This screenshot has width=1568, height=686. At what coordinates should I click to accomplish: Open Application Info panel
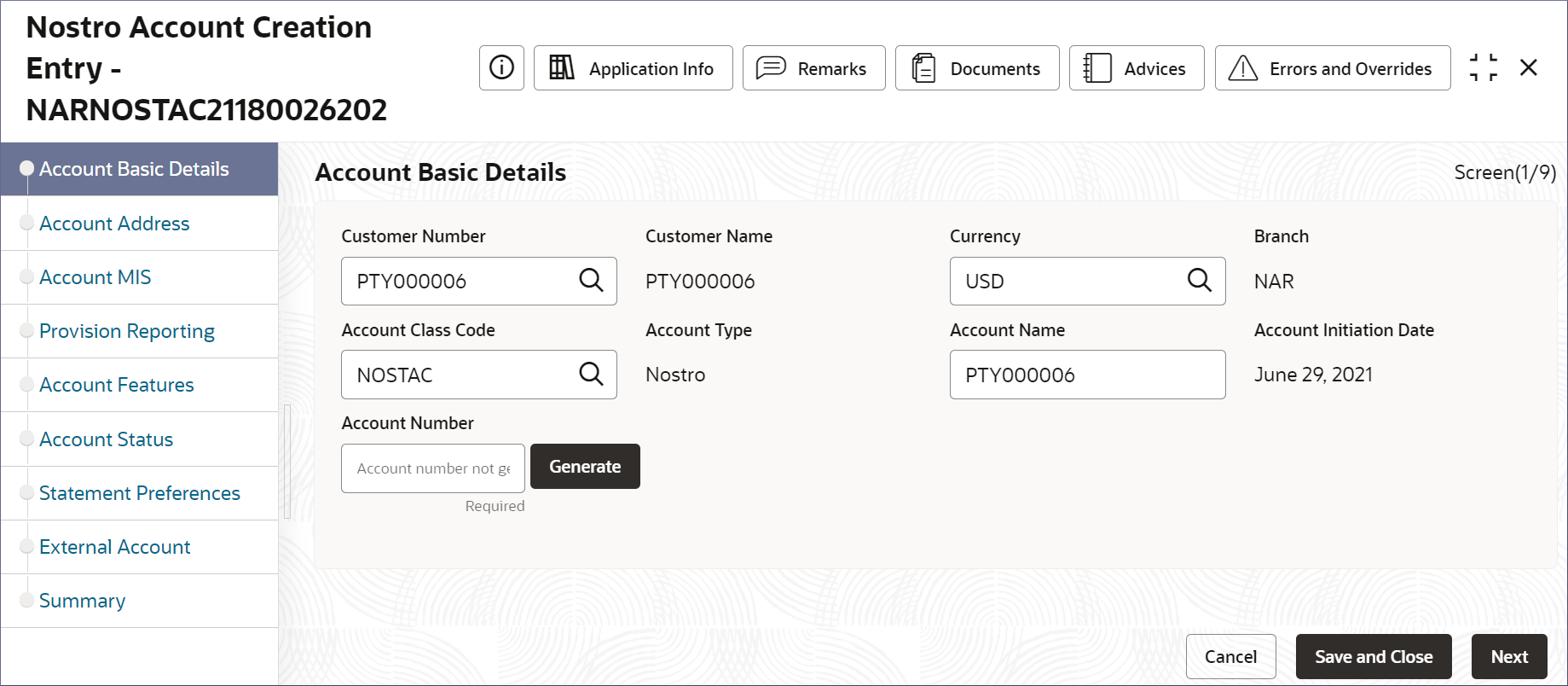[633, 67]
